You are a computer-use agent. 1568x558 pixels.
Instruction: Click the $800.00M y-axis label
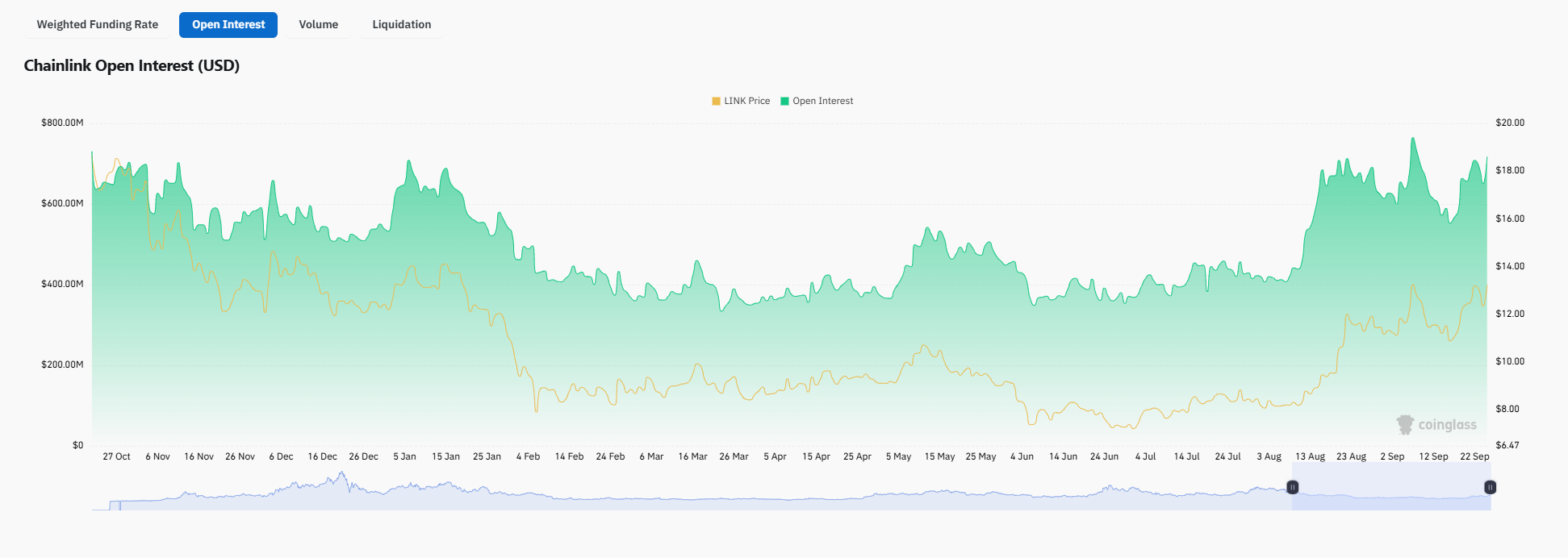coord(62,123)
